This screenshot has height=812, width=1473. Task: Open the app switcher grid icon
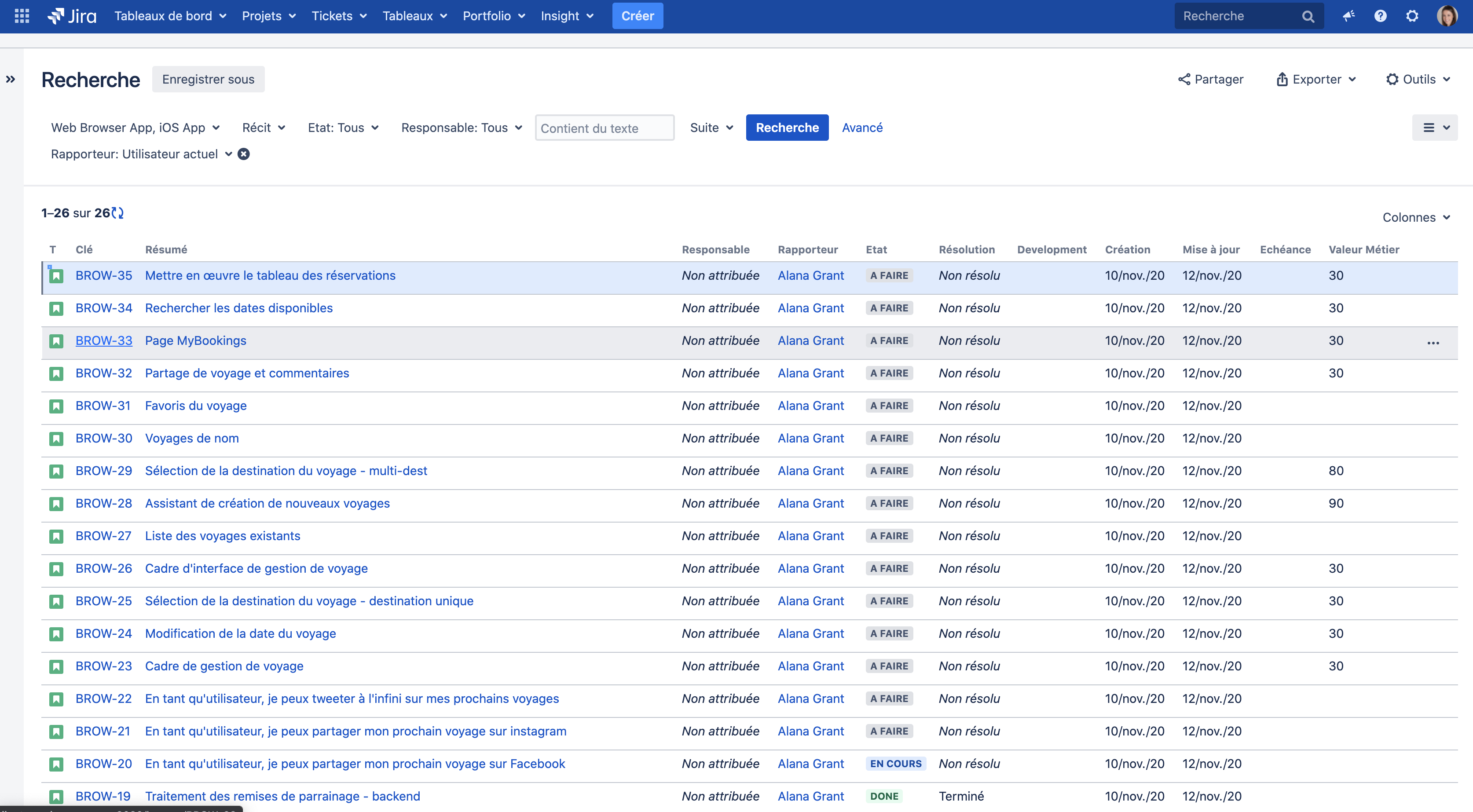tap(22, 16)
